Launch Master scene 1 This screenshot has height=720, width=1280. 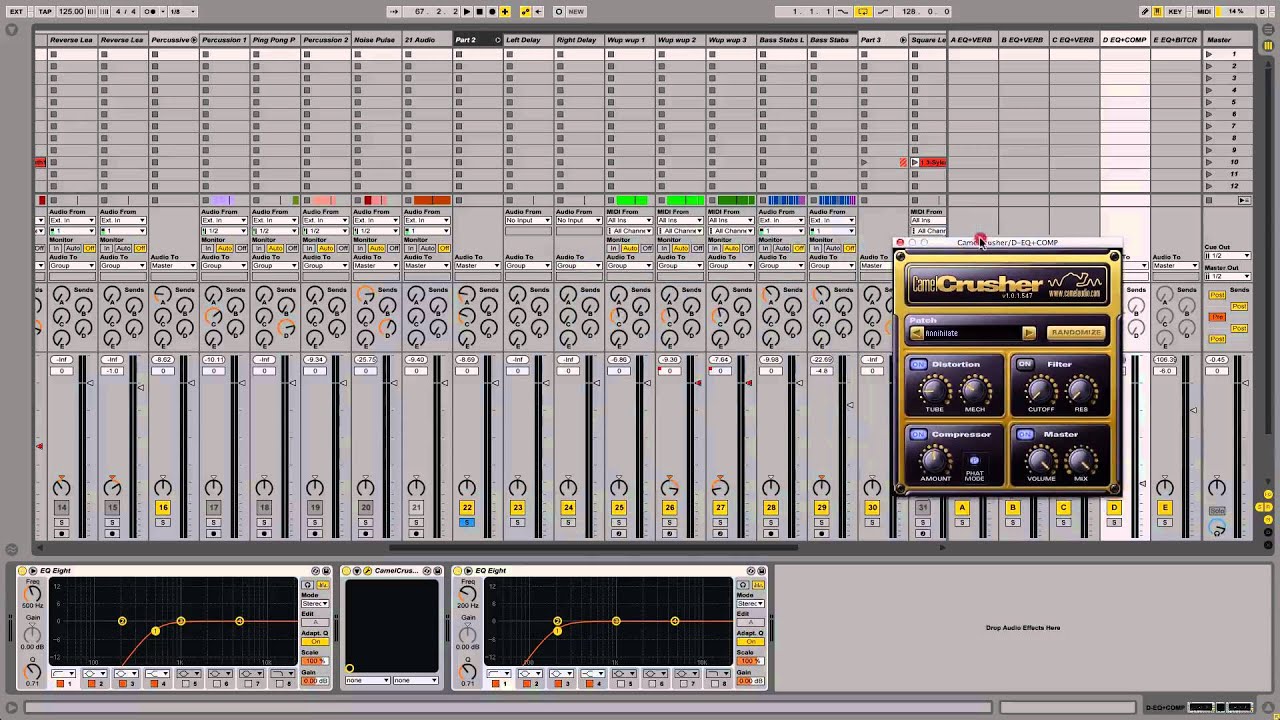pos(1209,54)
